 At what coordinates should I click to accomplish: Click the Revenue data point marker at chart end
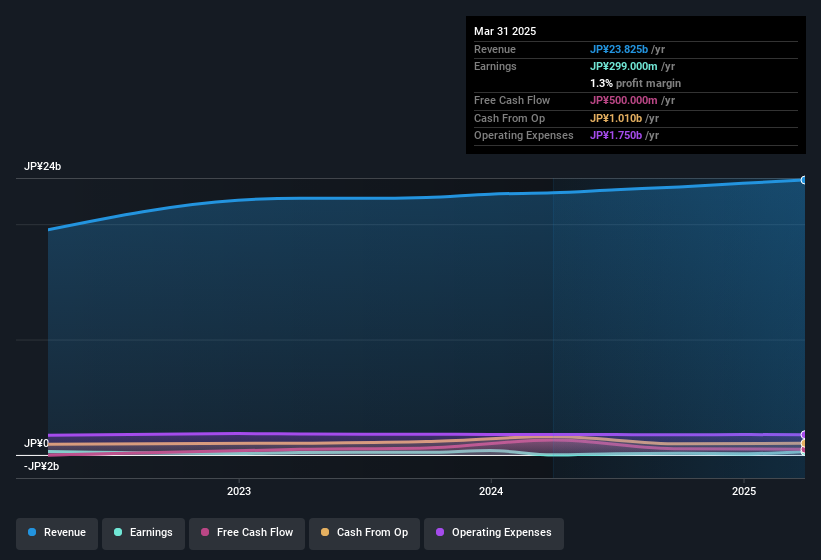804,180
